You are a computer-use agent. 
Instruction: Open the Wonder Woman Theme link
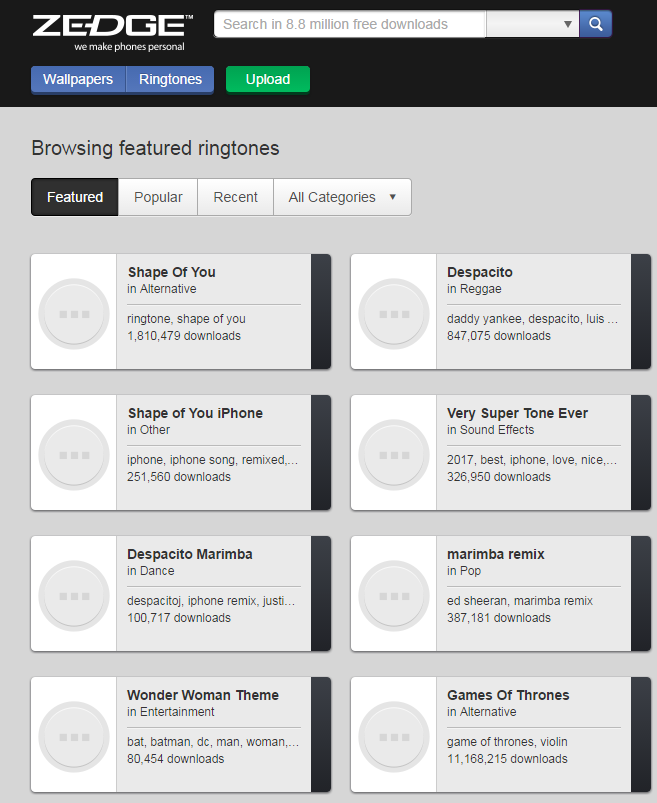pyautogui.click(x=203, y=695)
